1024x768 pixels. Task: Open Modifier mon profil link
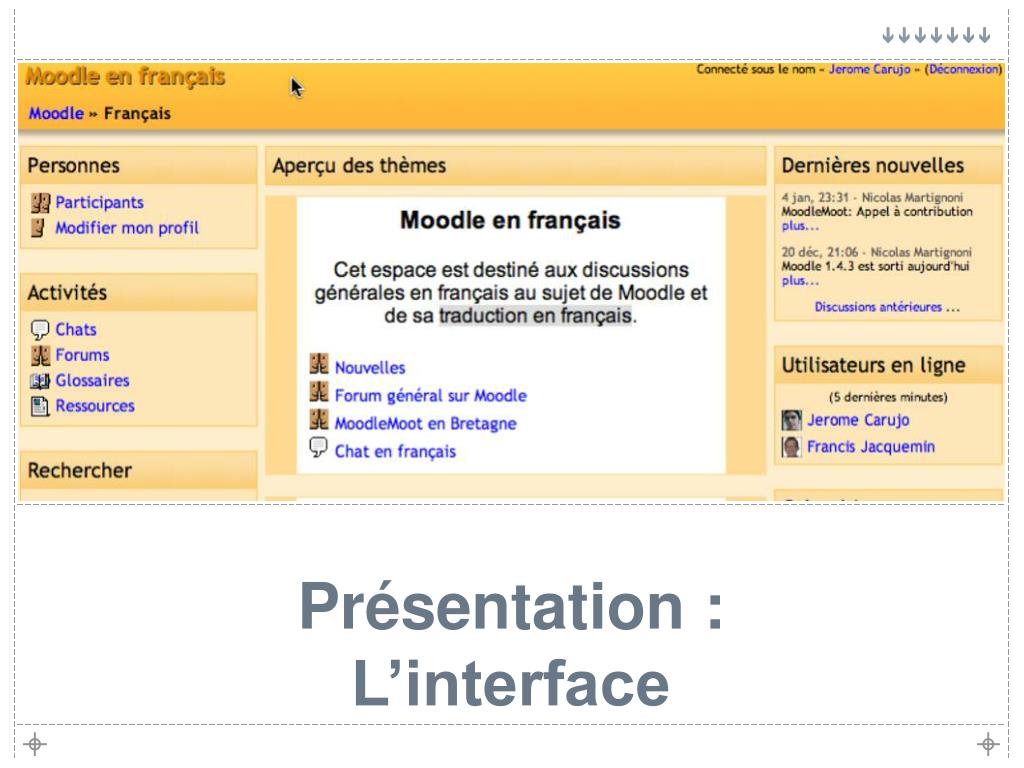pyautogui.click(x=127, y=228)
